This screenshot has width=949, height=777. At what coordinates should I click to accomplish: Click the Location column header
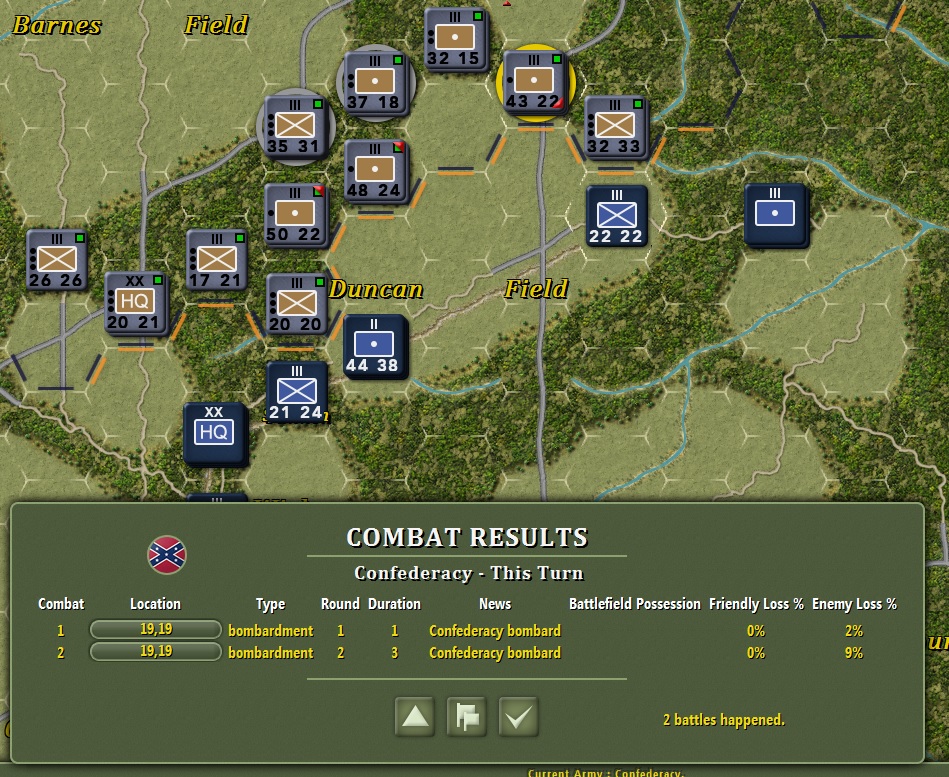[x=156, y=604]
